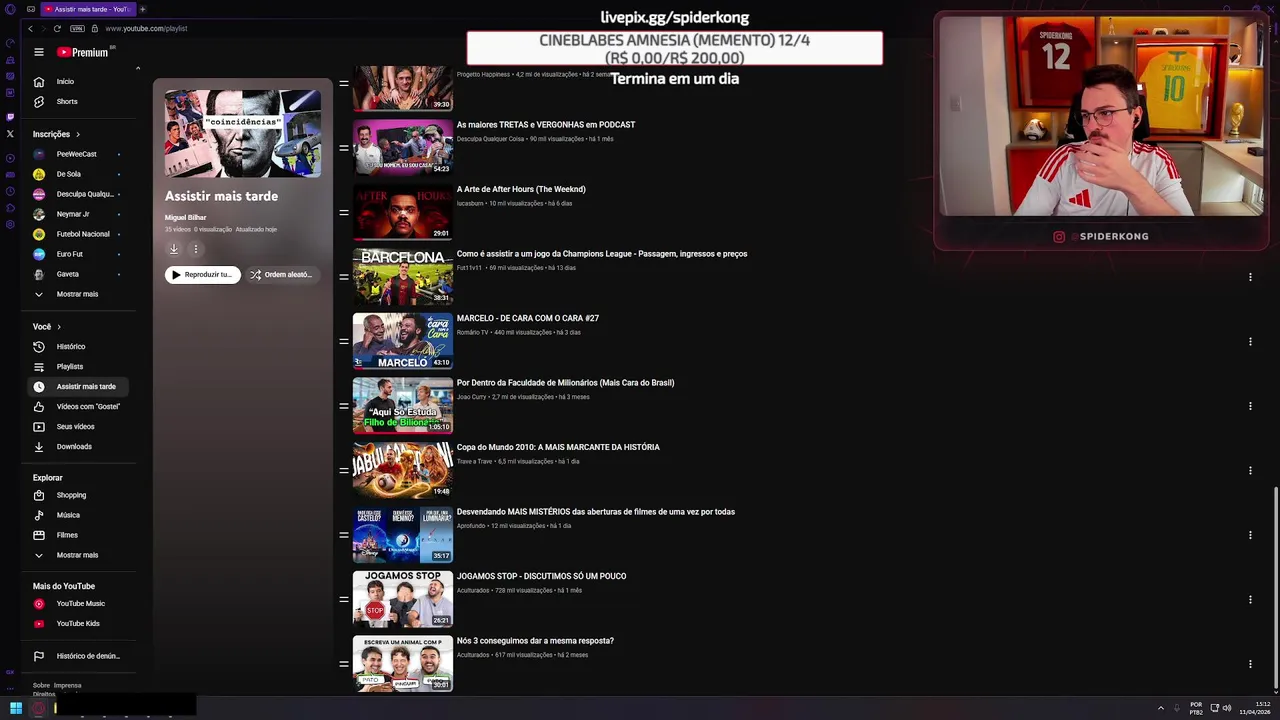1280x720 pixels.
Task: Click the Miguel Bilhar channel name
Action: pos(185,217)
